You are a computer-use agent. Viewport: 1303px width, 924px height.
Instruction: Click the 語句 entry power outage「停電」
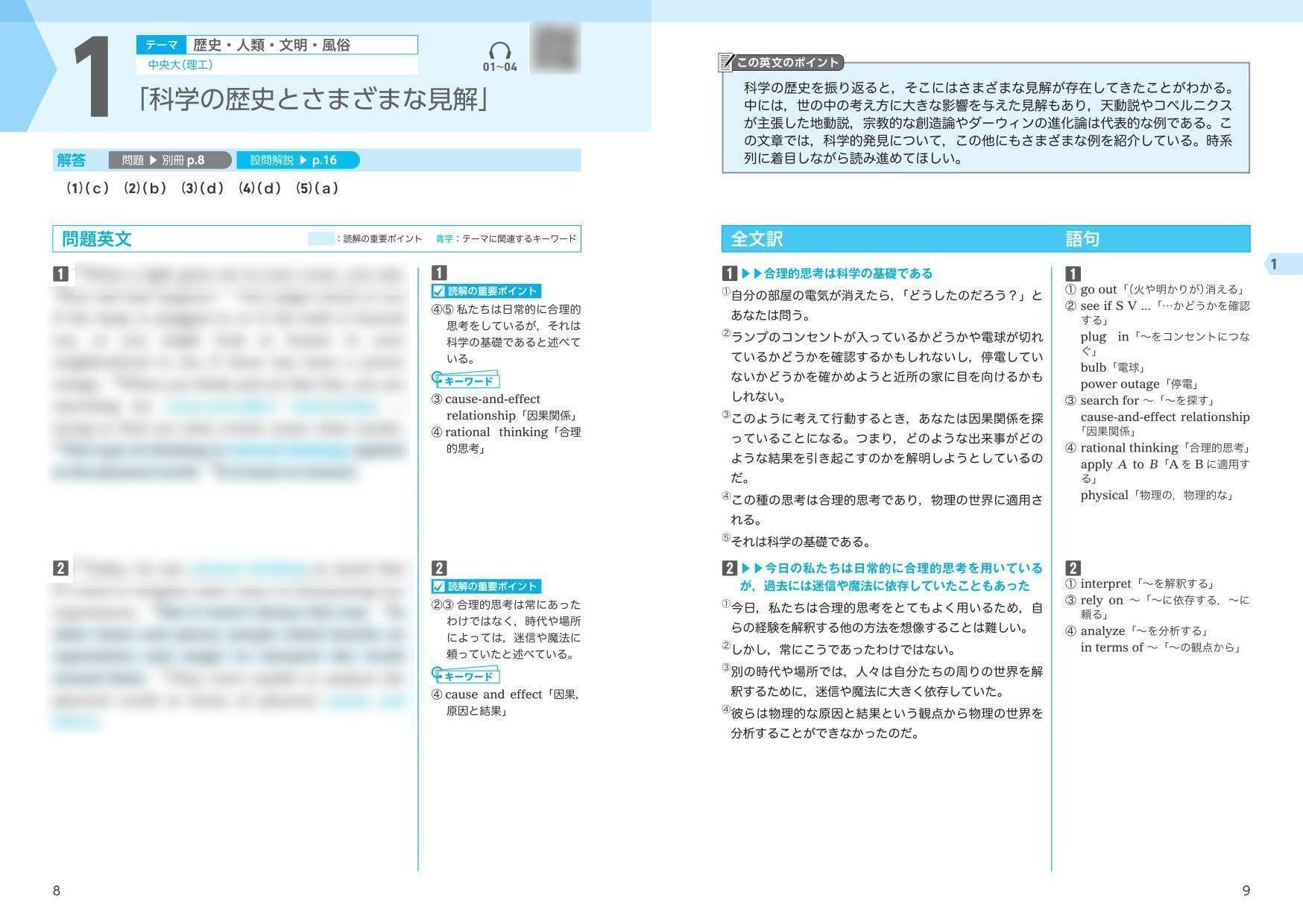click(x=1139, y=385)
